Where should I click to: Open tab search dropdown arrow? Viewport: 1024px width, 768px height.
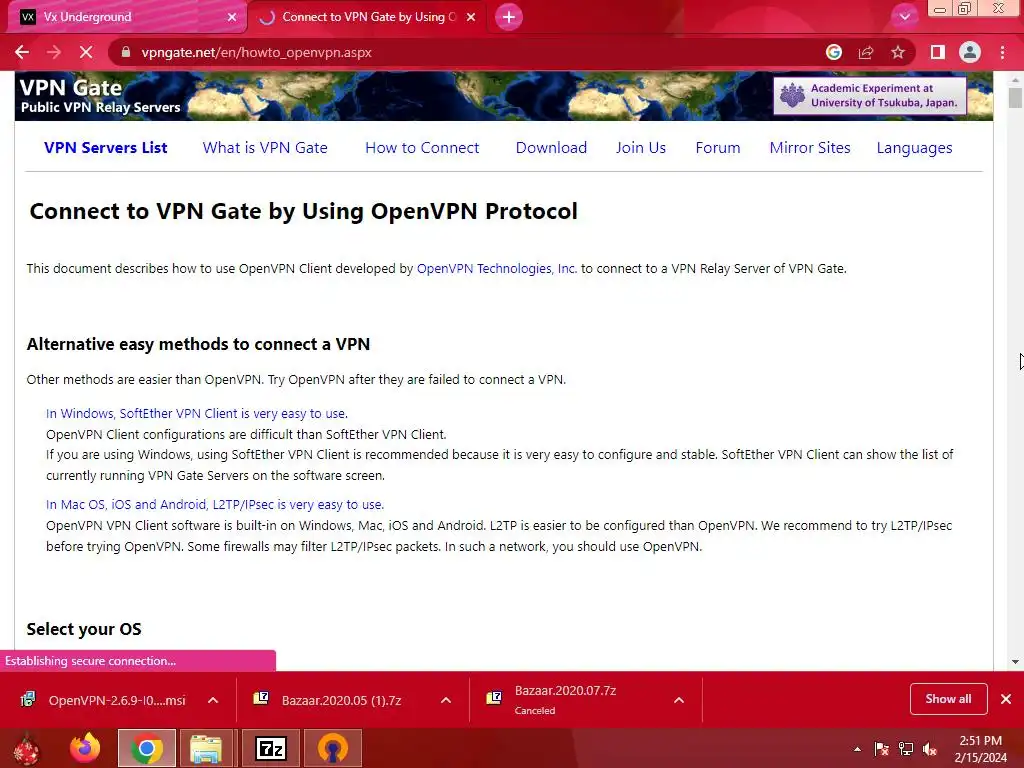click(904, 17)
